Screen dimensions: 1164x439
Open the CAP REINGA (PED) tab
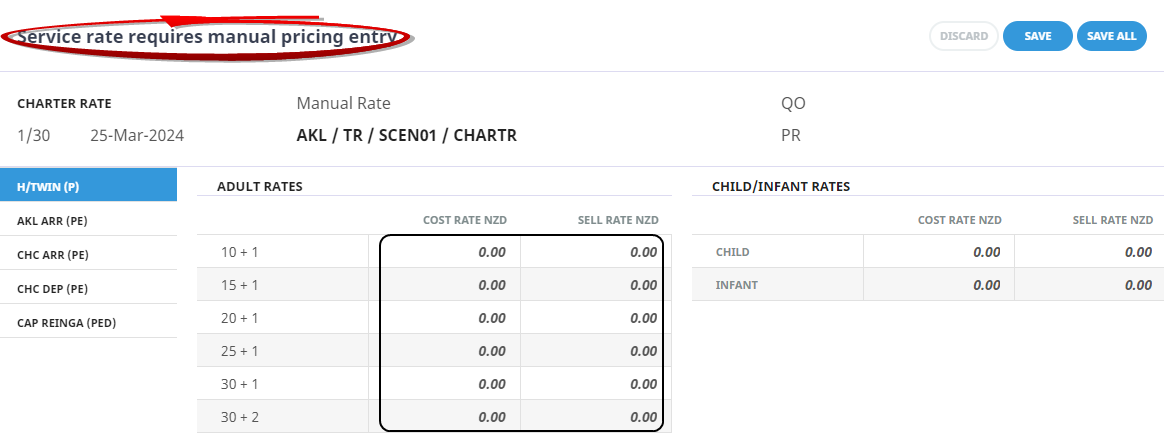point(88,323)
